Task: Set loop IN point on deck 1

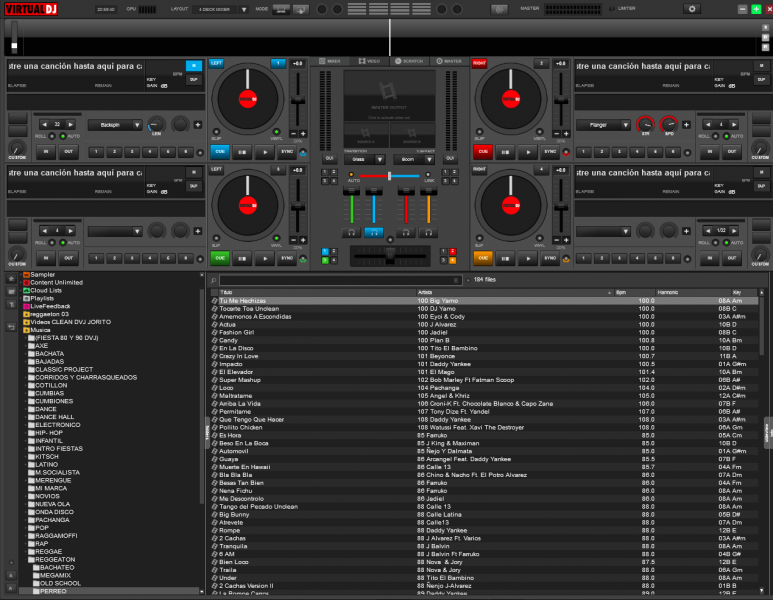Action: click(46, 152)
